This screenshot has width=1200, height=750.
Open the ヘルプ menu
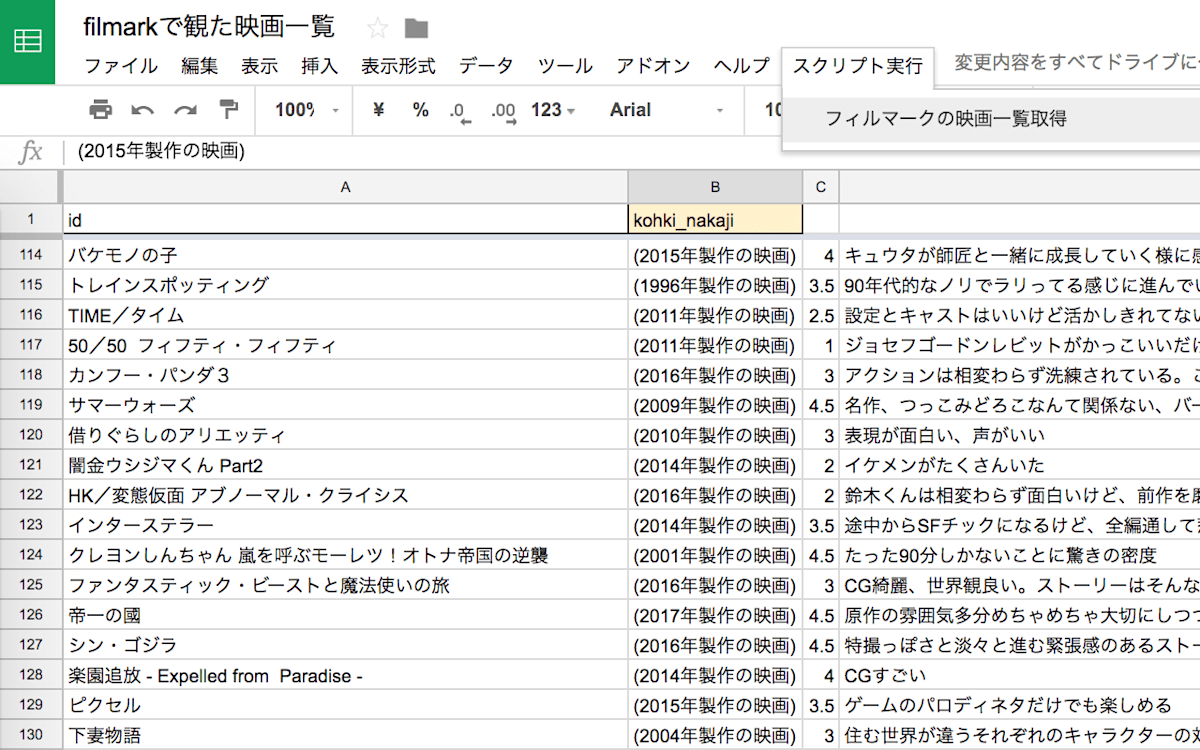(741, 66)
